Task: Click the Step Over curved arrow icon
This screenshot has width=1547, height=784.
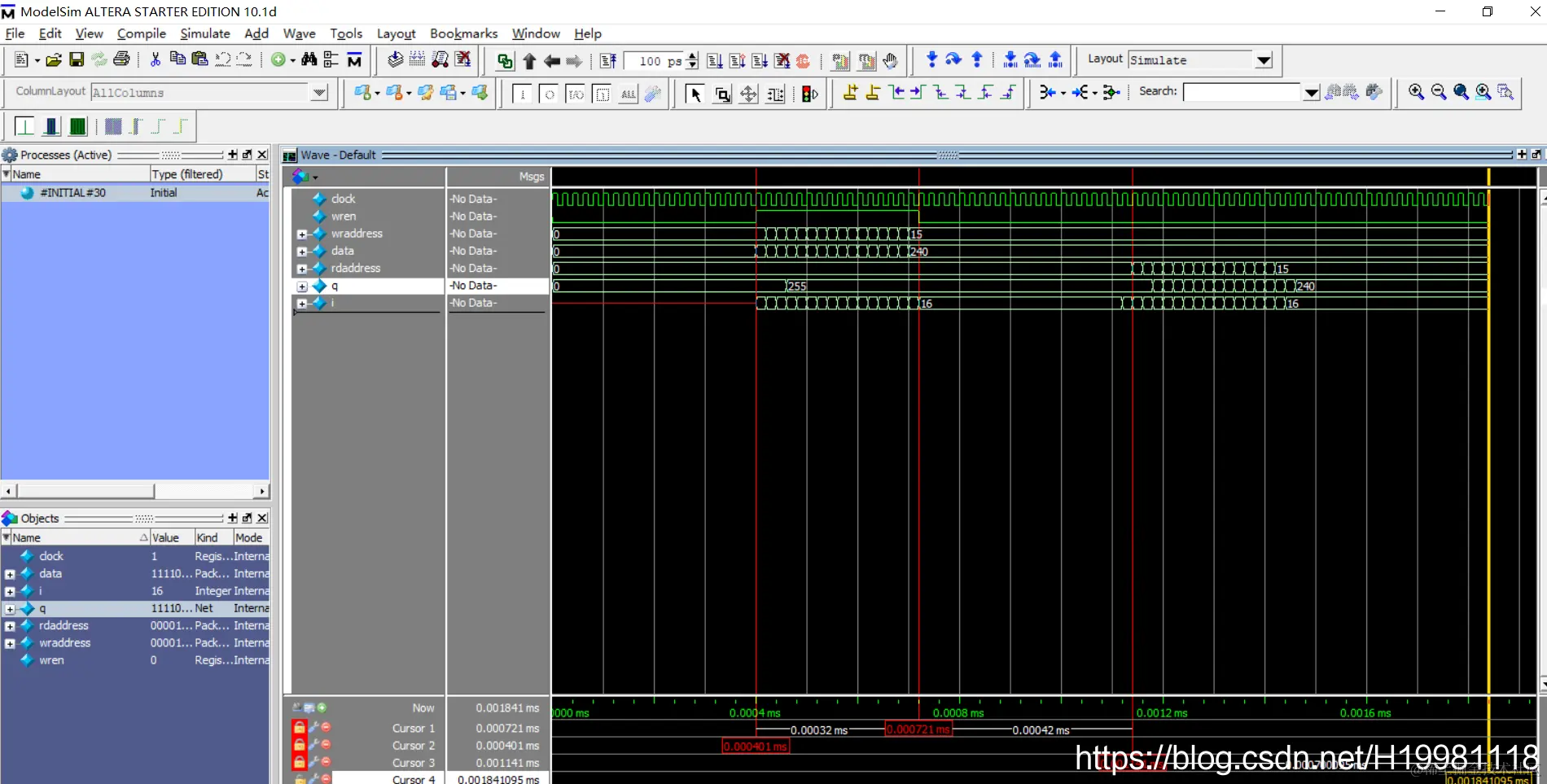Action: [x=953, y=59]
